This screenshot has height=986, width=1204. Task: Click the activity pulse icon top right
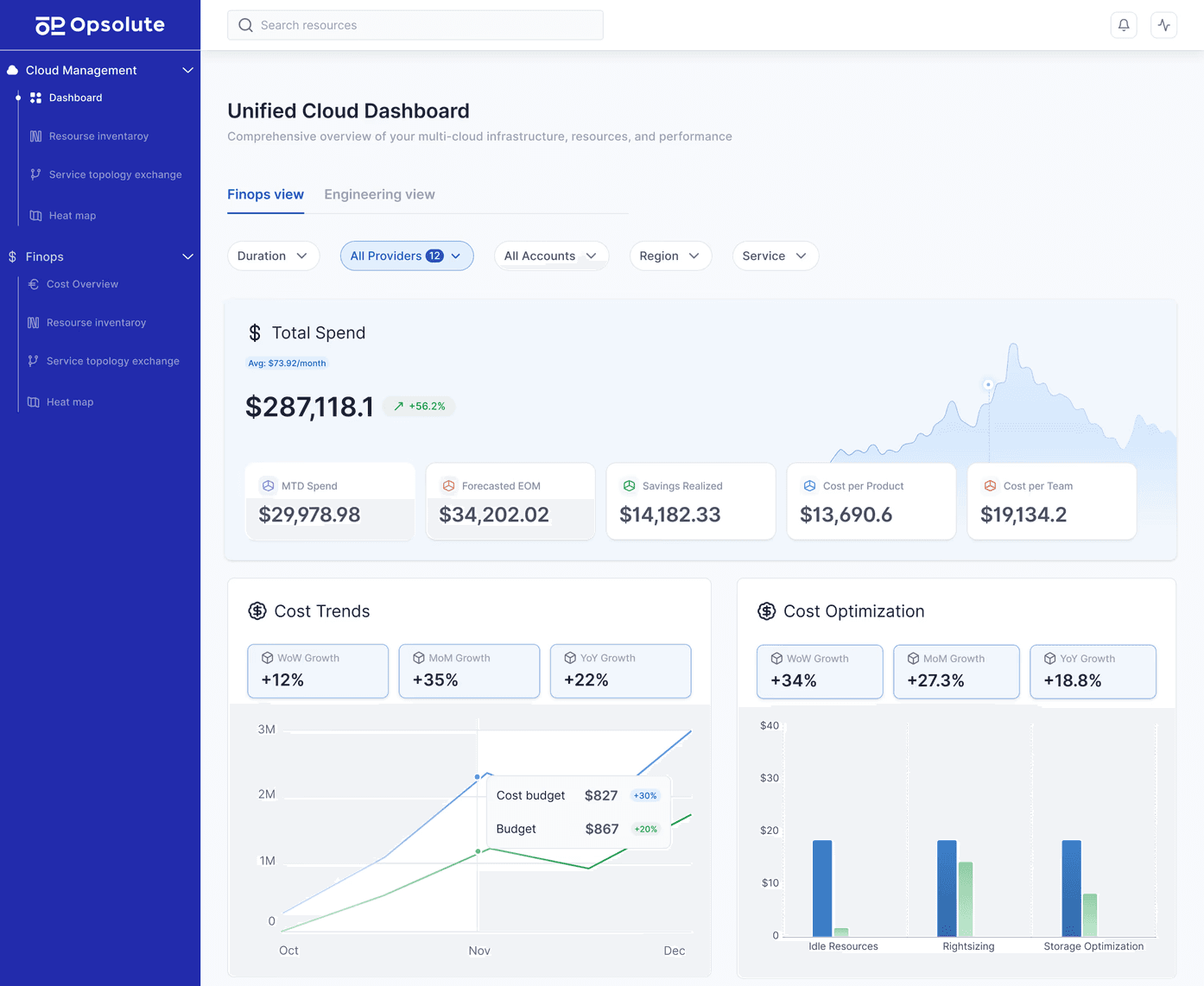pos(1163,25)
